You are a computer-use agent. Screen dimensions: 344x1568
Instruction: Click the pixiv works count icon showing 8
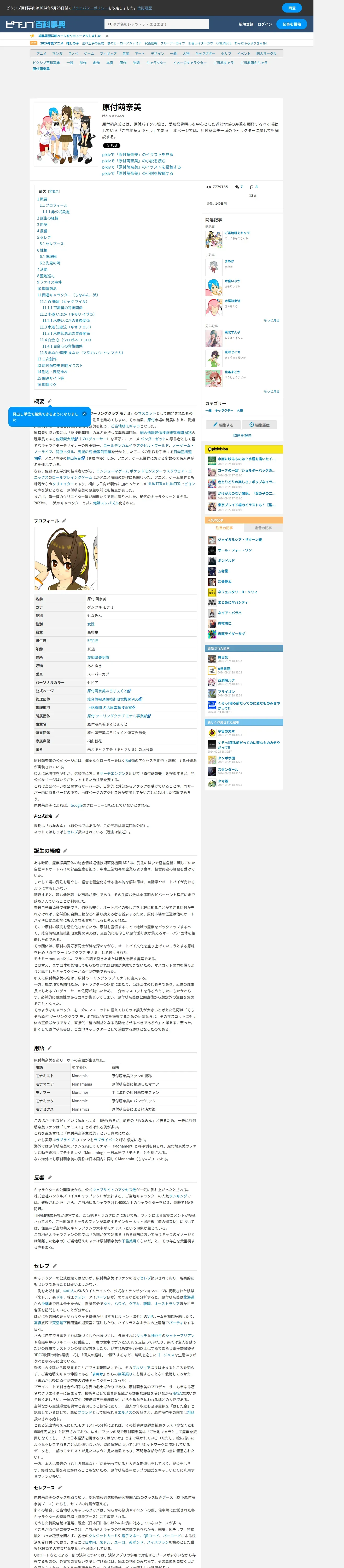[252, 187]
